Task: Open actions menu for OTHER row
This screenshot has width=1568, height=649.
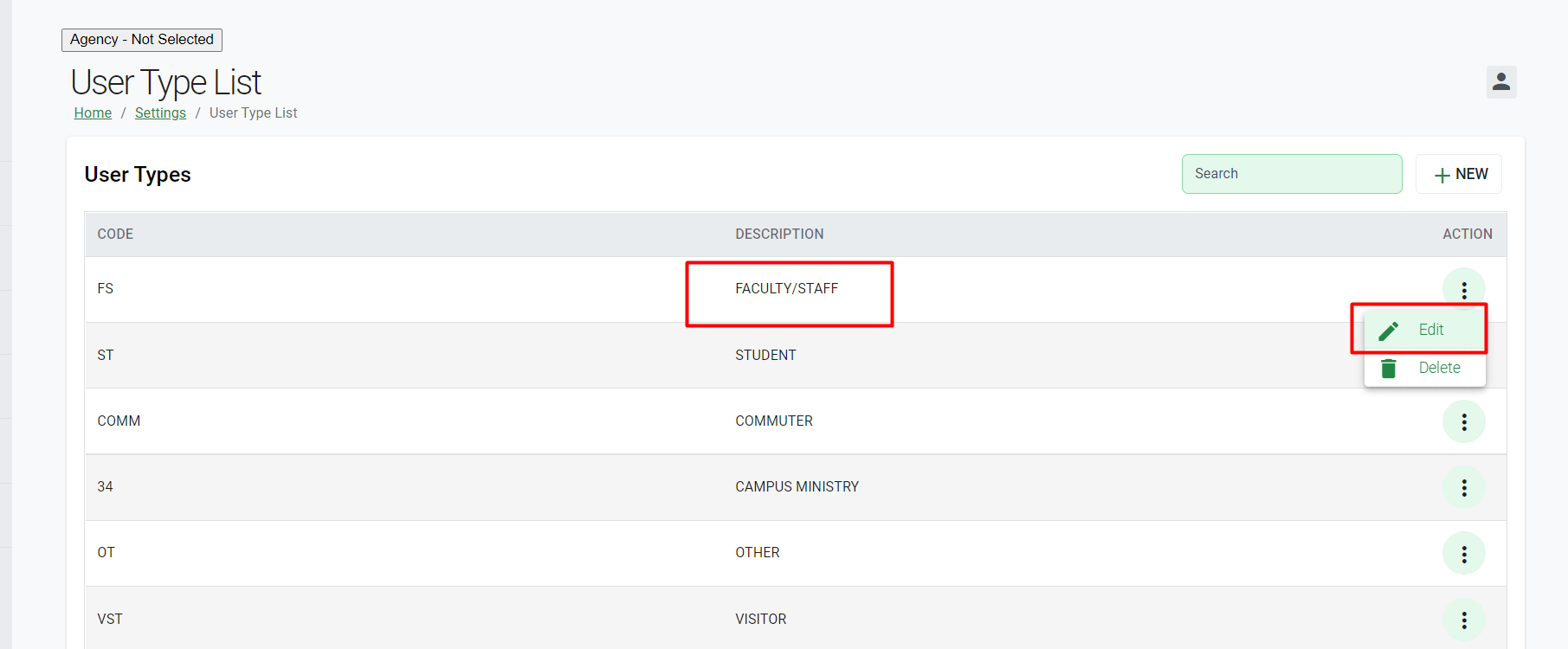Action: coord(1464,553)
